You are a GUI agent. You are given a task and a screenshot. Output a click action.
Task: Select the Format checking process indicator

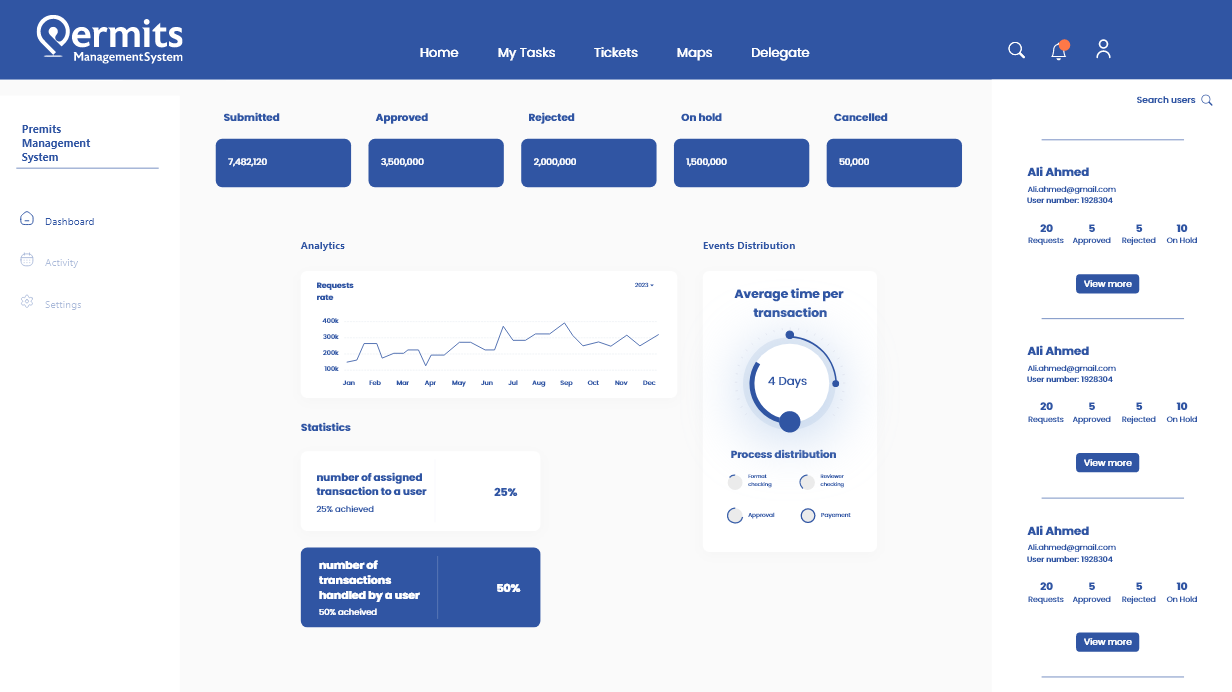point(735,482)
